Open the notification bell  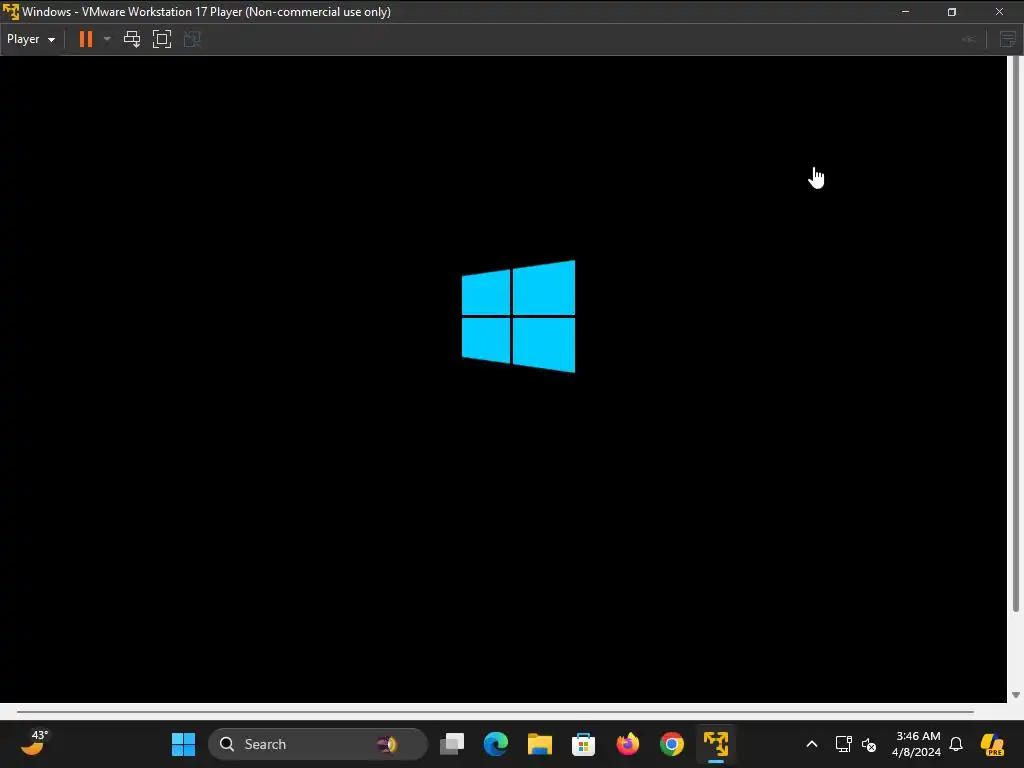coord(956,744)
